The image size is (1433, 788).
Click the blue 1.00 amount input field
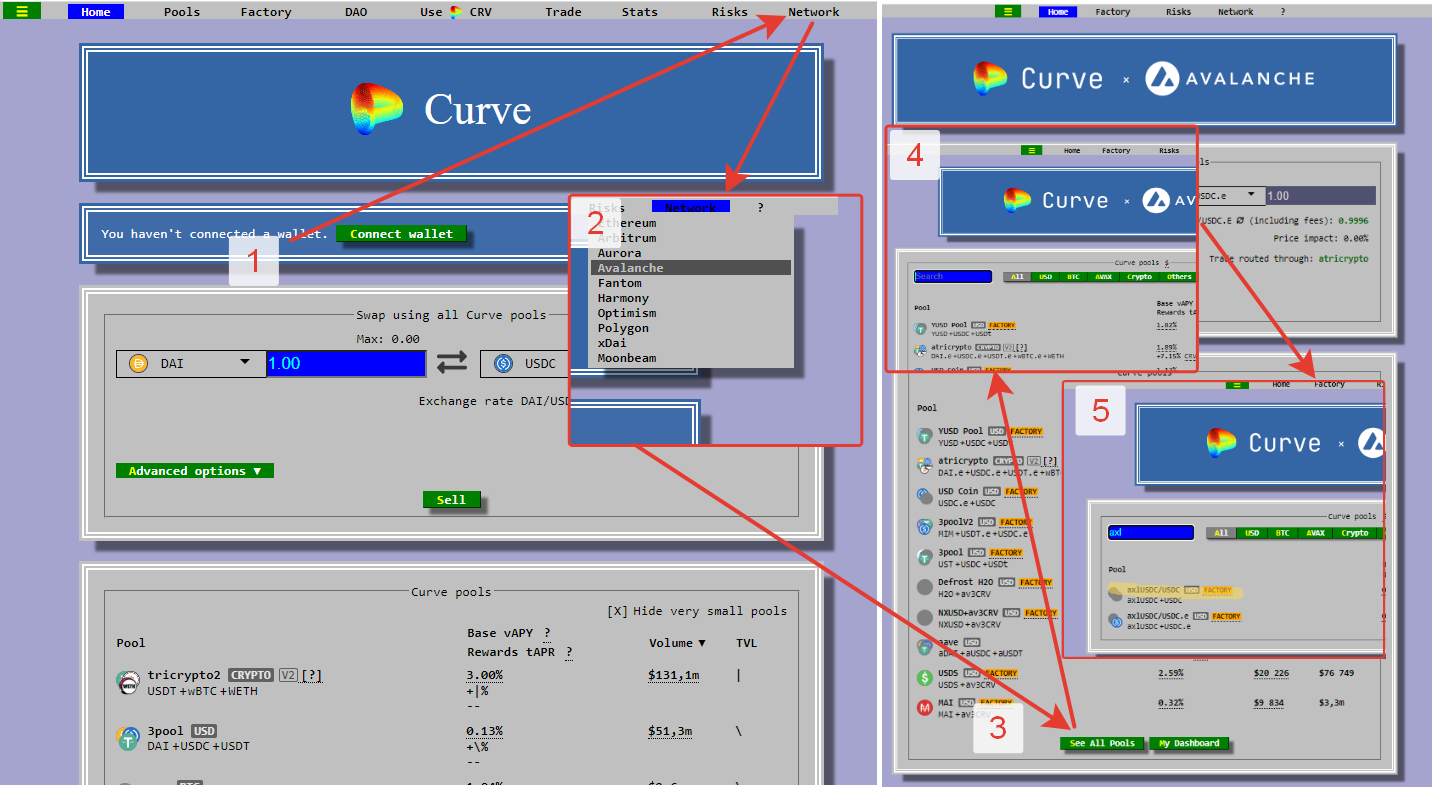(346, 364)
